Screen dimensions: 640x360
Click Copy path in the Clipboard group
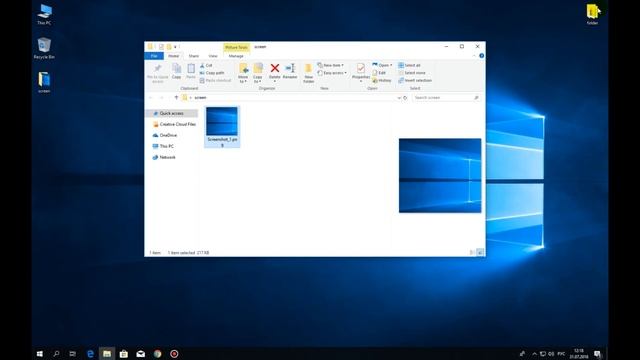click(x=212, y=73)
